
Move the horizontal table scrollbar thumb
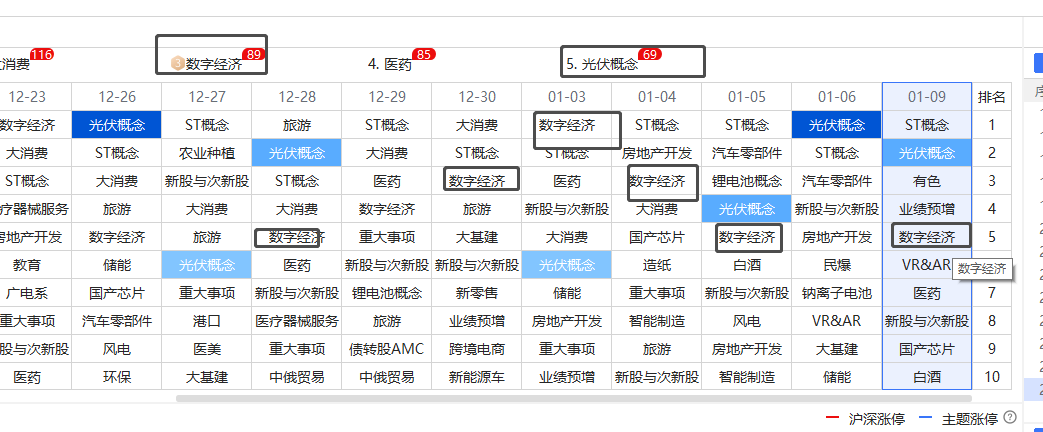(x=573, y=398)
